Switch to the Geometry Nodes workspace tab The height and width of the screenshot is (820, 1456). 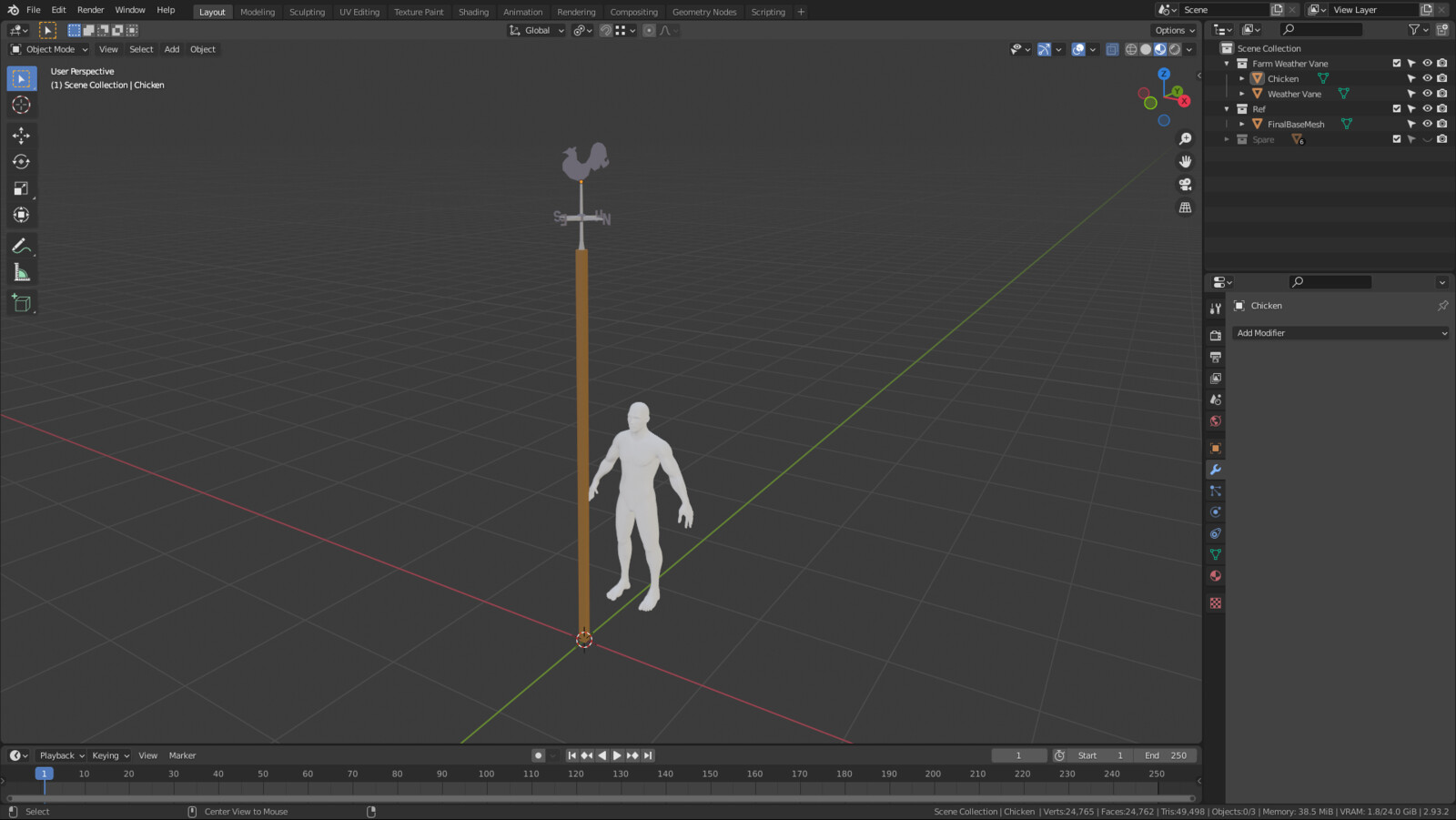click(704, 12)
